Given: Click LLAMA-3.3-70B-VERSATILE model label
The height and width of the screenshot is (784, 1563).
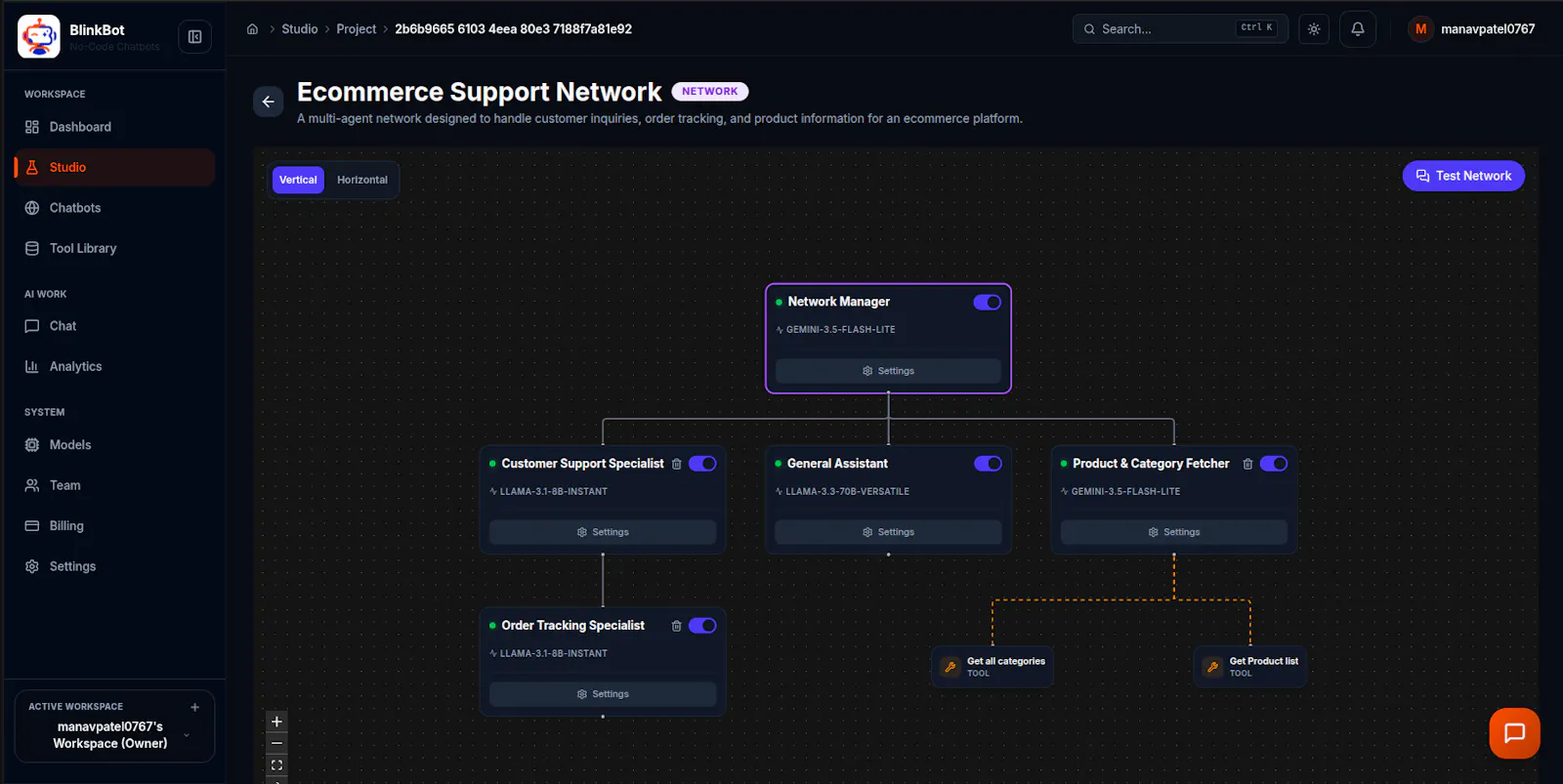Looking at the screenshot, I should (x=847, y=492).
